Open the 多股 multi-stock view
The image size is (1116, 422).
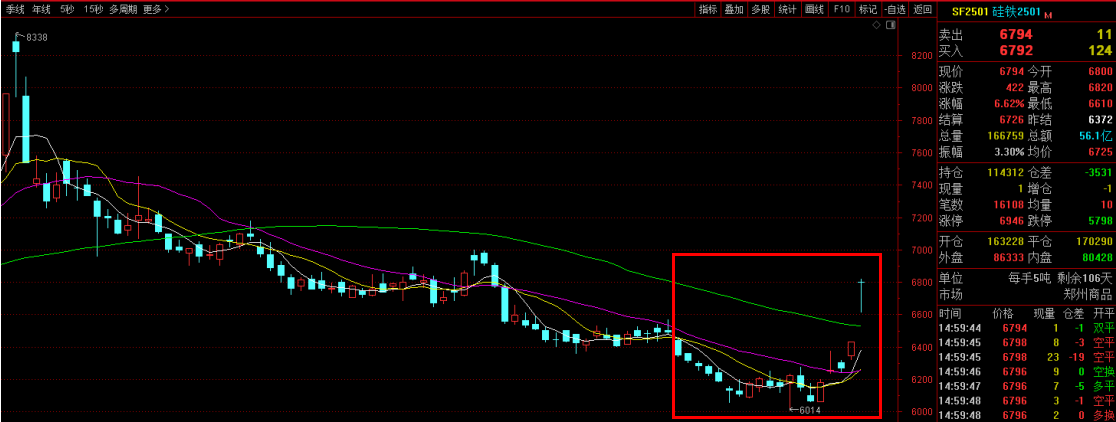(761, 9)
